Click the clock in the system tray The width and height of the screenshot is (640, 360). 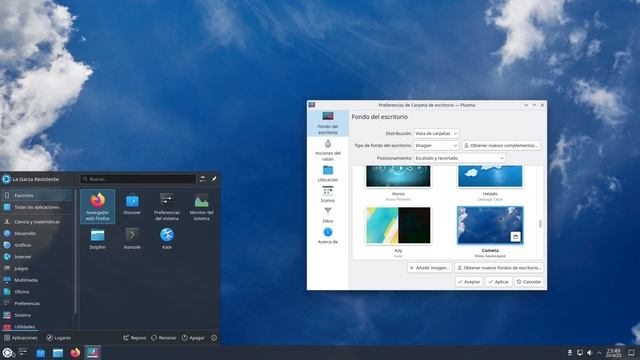pyautogui.click(x=613, y=353)
